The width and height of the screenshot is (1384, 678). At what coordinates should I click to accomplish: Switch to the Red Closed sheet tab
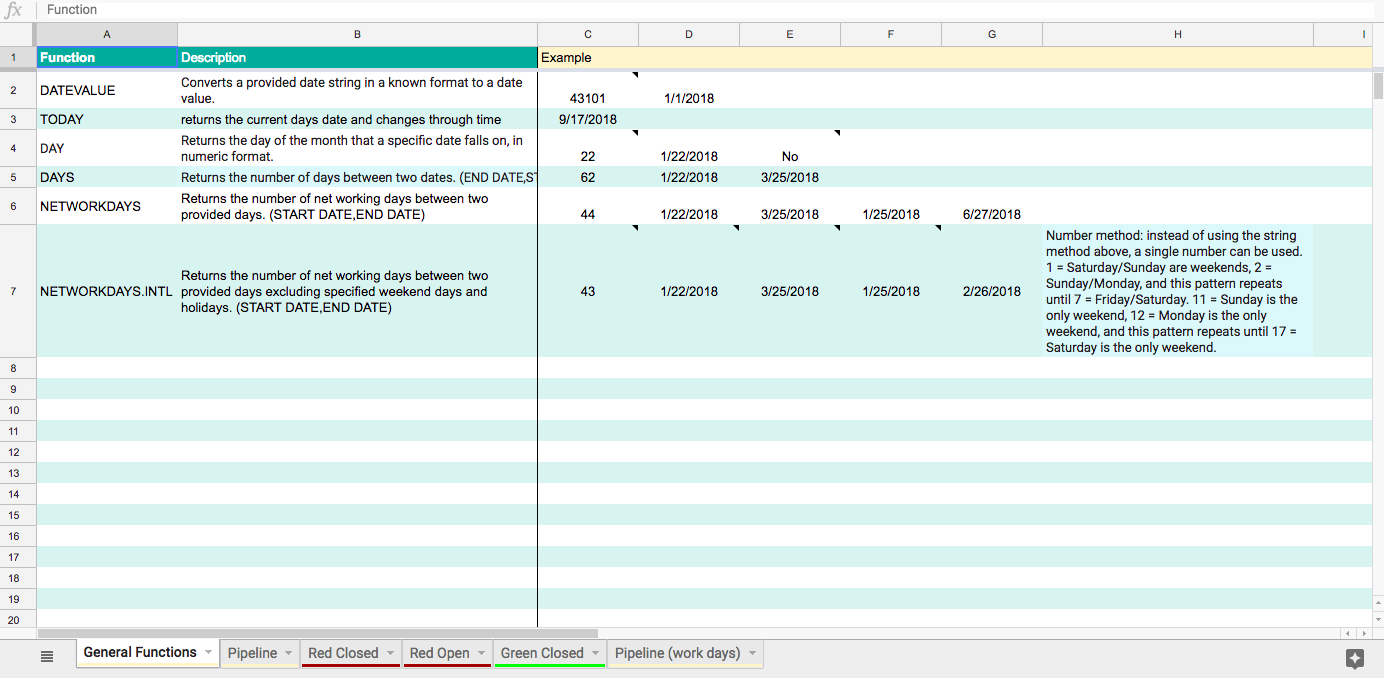(343, 653)
